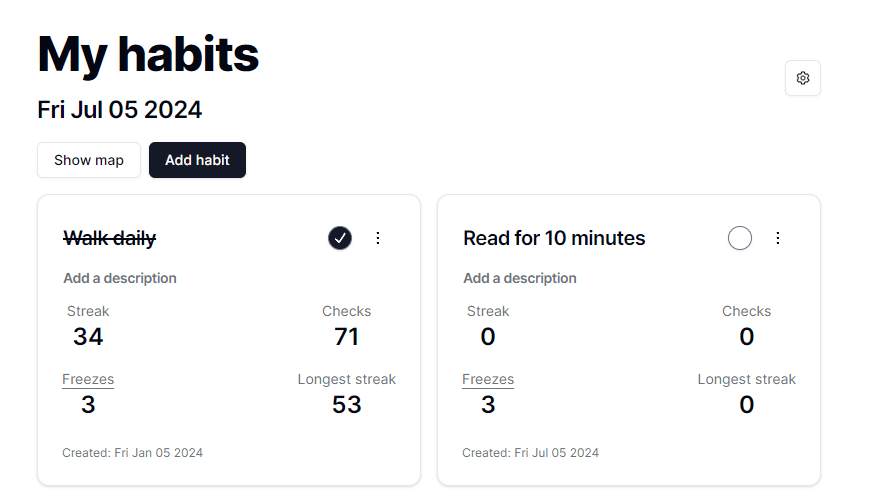Click the date Fri Jul 05 2024

click(x=120, y=109)
